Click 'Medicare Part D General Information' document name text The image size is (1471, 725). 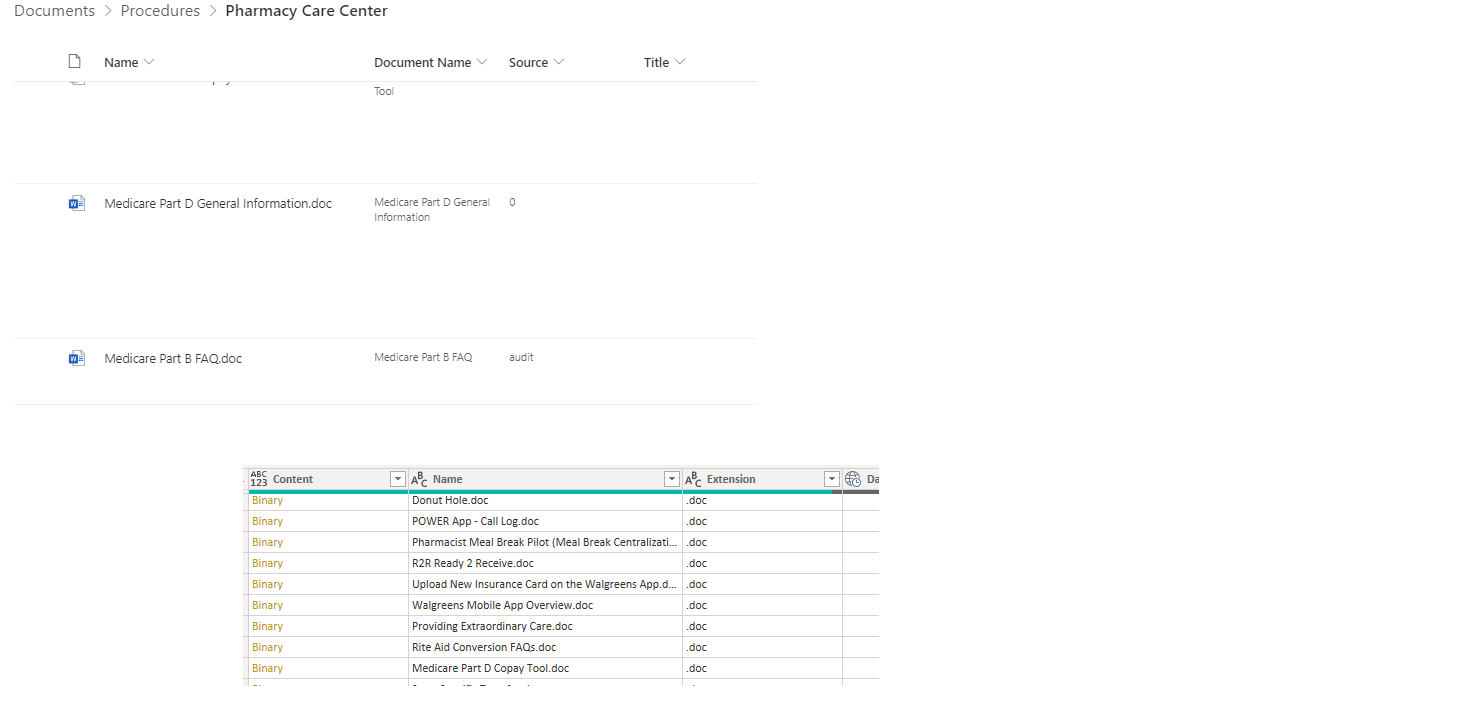tap(432, 210)
